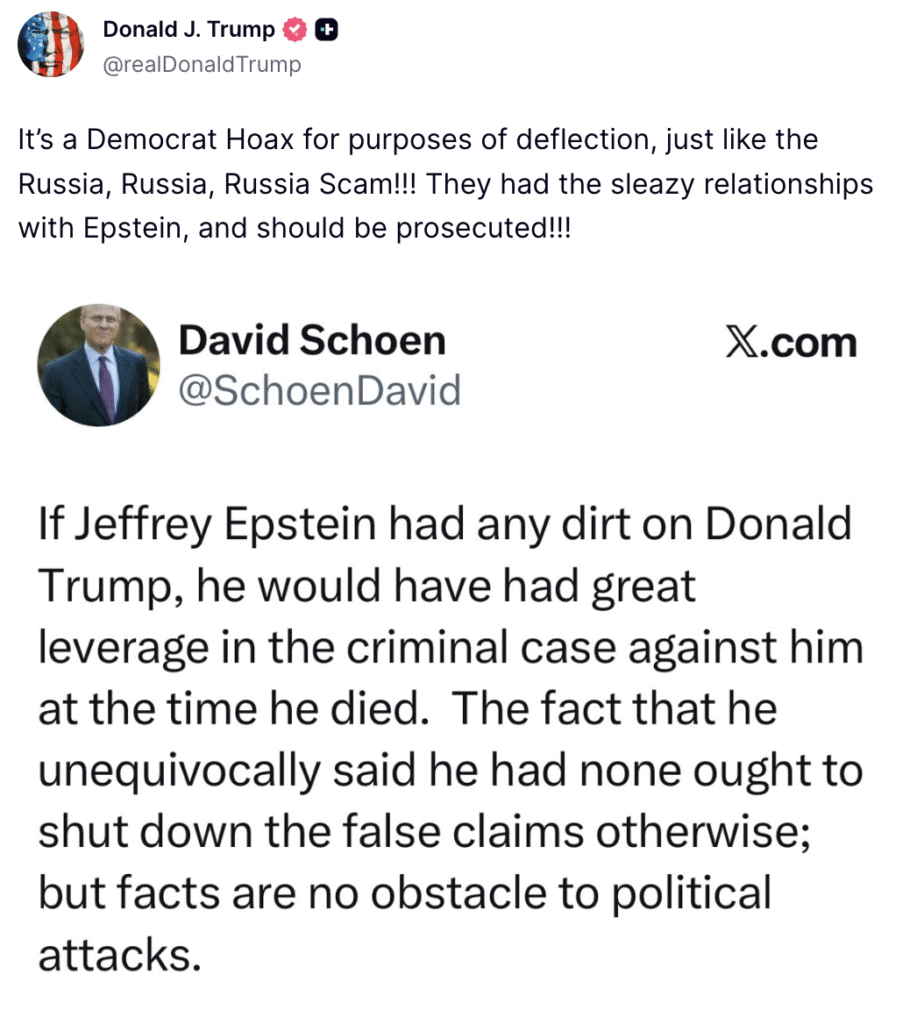Screen dimensions: 917x1024
Task: Click the David Schoen author name
Action: (x=311, y=342)
